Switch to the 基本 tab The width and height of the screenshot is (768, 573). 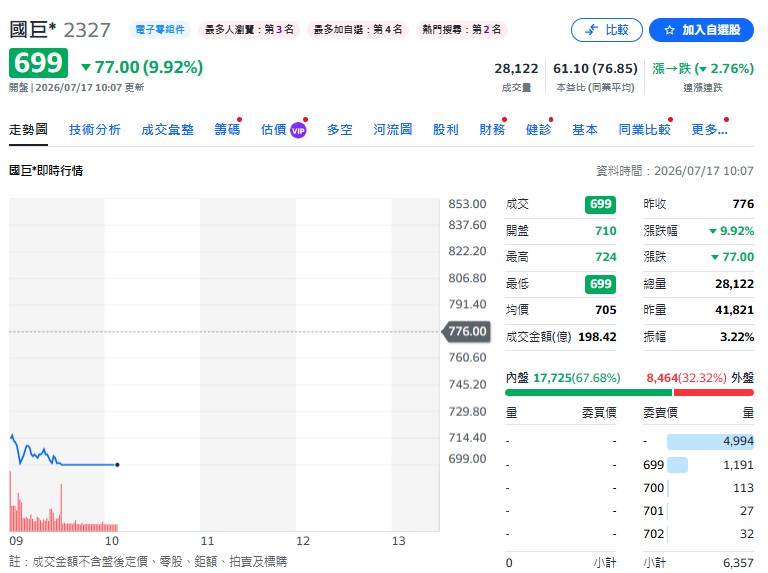[x=585, y=129]
